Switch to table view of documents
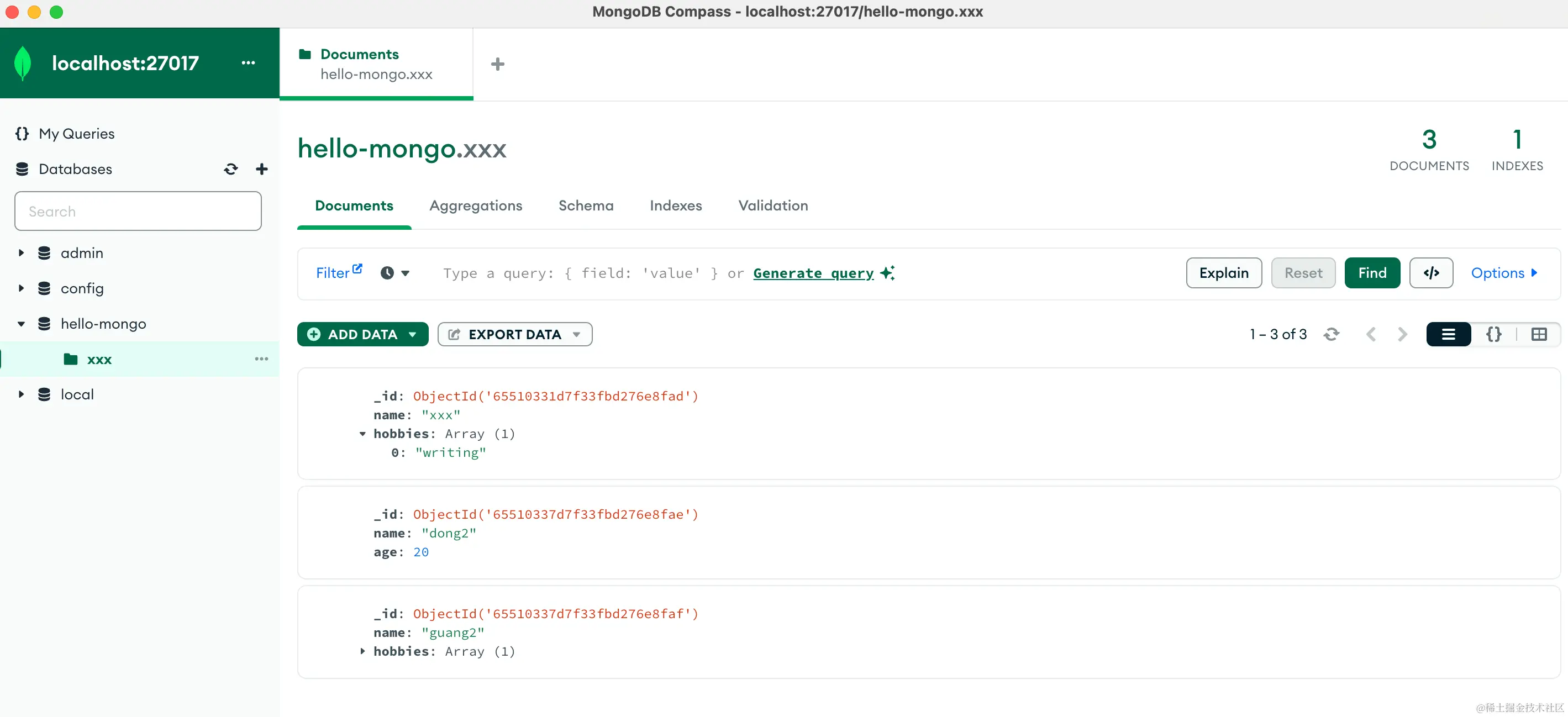Viewport: 1568px width, 717px height. (1538, 334)
